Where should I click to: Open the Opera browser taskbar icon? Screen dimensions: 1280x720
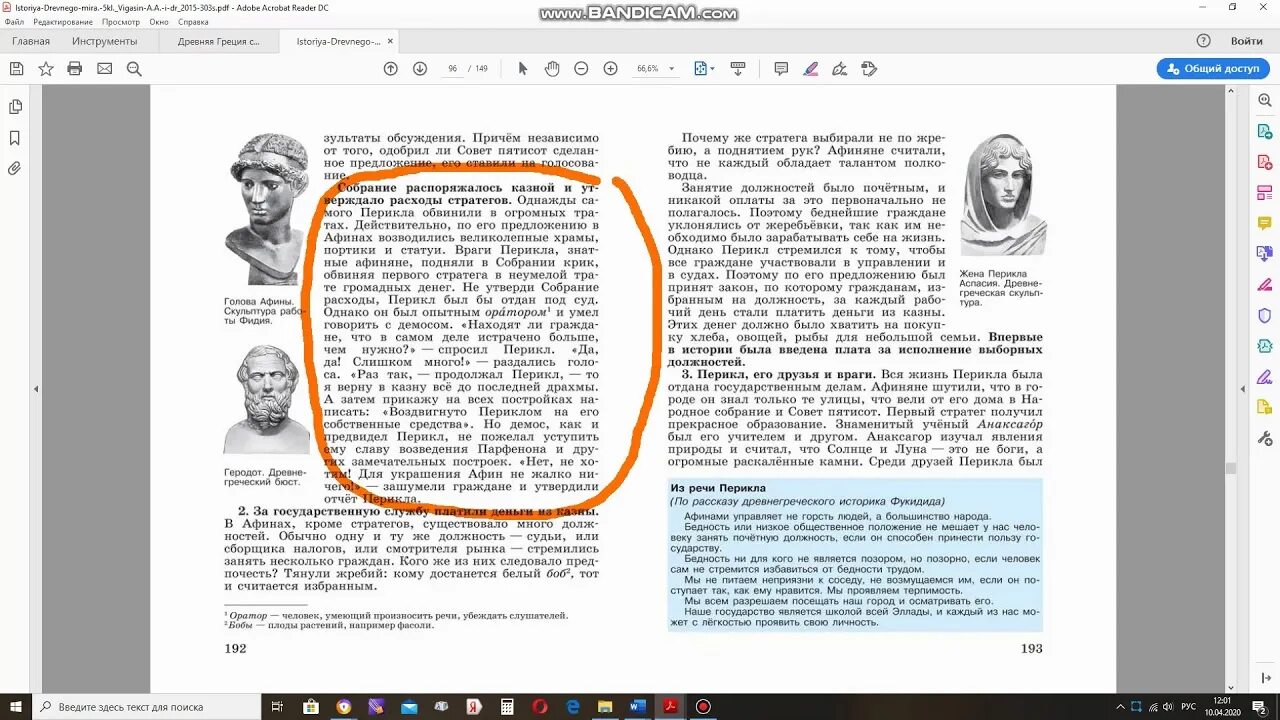[x=539, y=706]
